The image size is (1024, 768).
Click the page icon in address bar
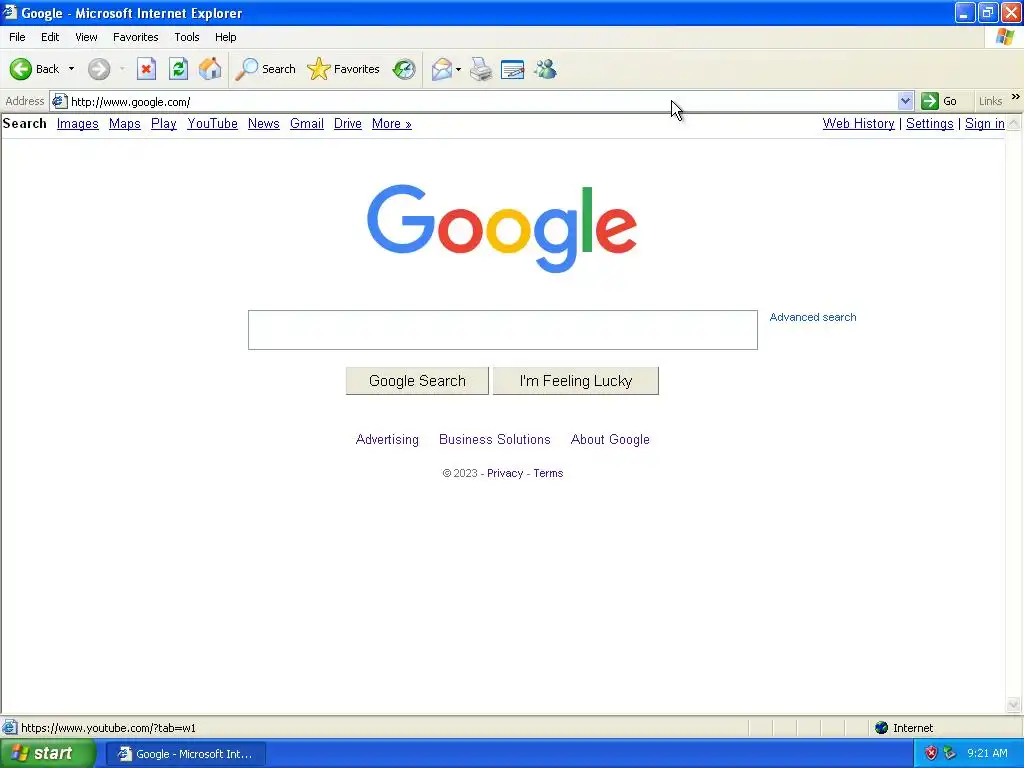[x=59, y=101]
